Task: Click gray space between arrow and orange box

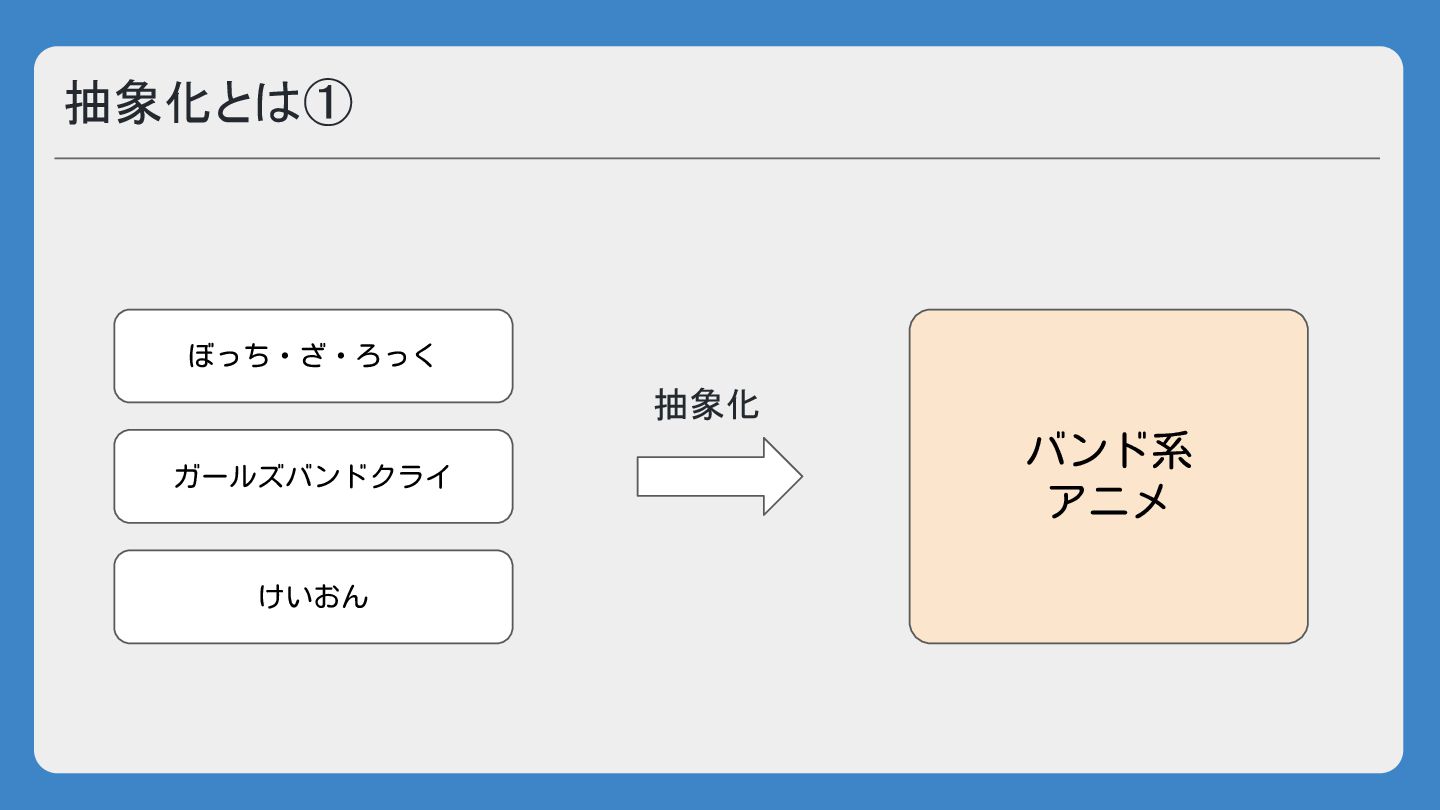Action: (856, 476)
